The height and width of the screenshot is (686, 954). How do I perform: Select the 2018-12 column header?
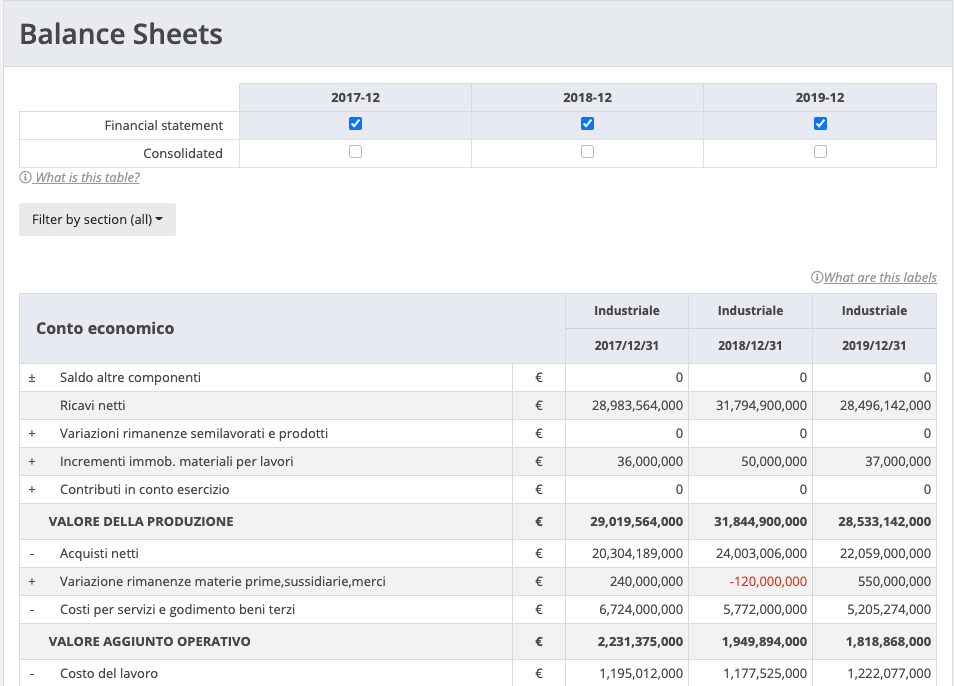[587, 98]
